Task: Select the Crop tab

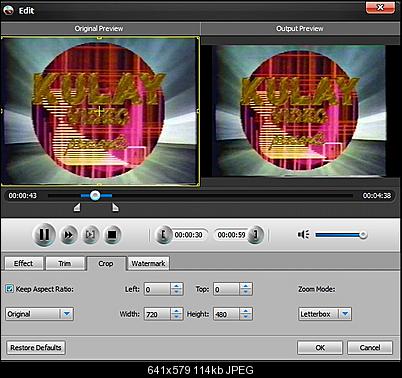Action: point(106,264)
